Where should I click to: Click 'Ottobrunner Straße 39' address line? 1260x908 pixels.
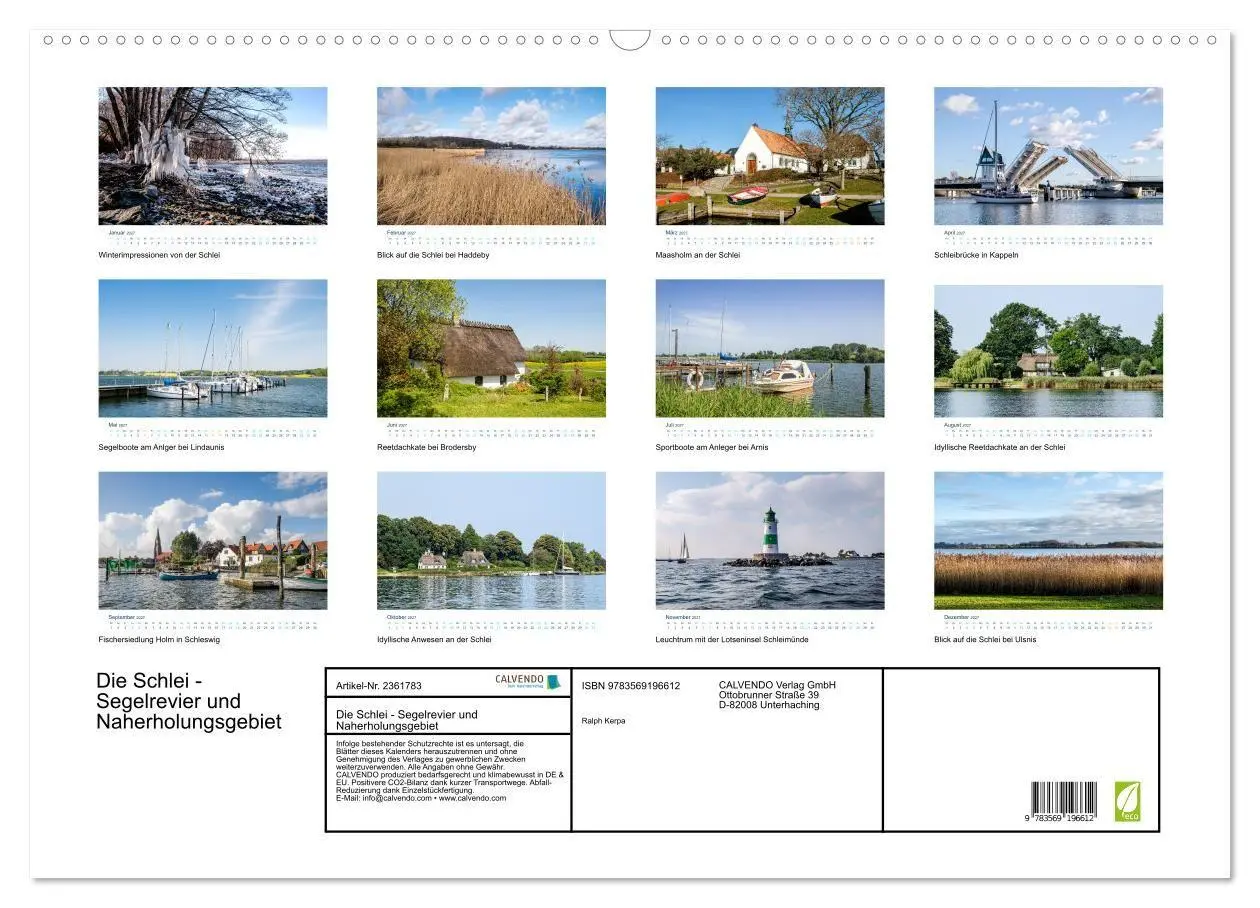(x=769, y=695)
